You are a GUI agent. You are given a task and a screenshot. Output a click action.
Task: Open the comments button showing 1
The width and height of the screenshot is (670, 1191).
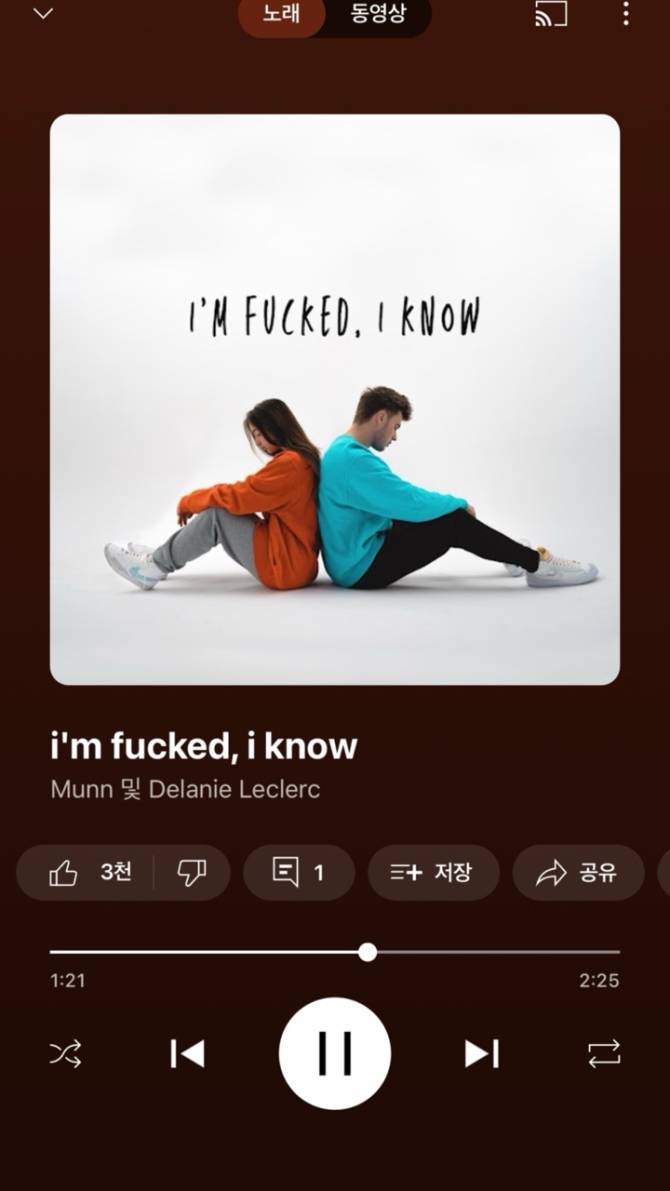point(299,873)
